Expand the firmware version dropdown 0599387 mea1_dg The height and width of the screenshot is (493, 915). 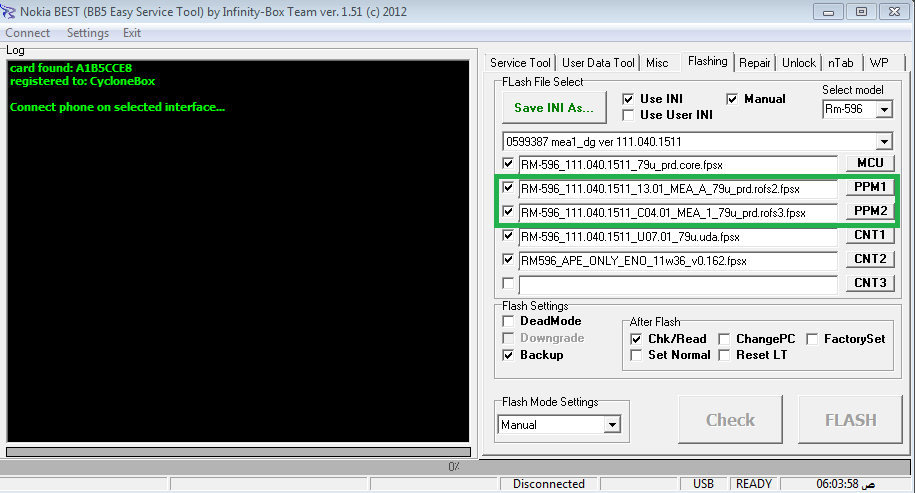click(x=885, y=141)
